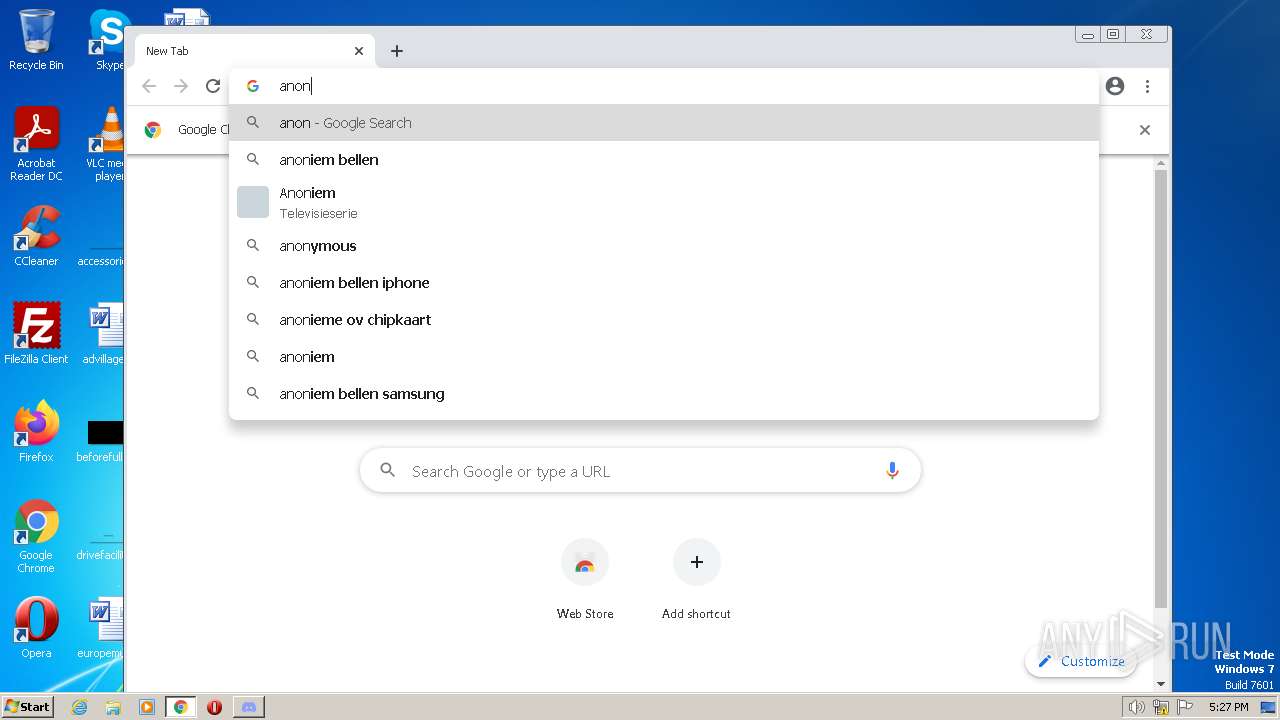Click the page vertical scrollbar
The height and width of the screenshot is (720, 1280).
[1160, 390]
